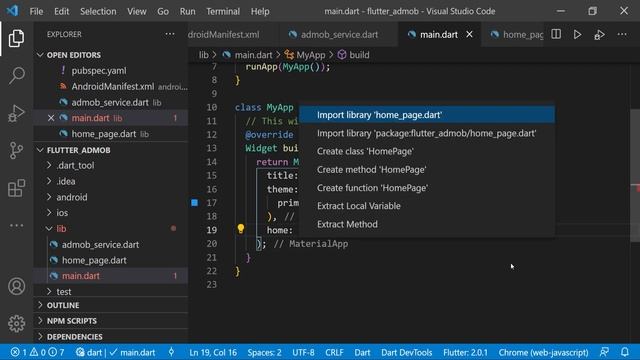
Task: Choose Import library package:flutter_admob quick fix
Action: 427,133
